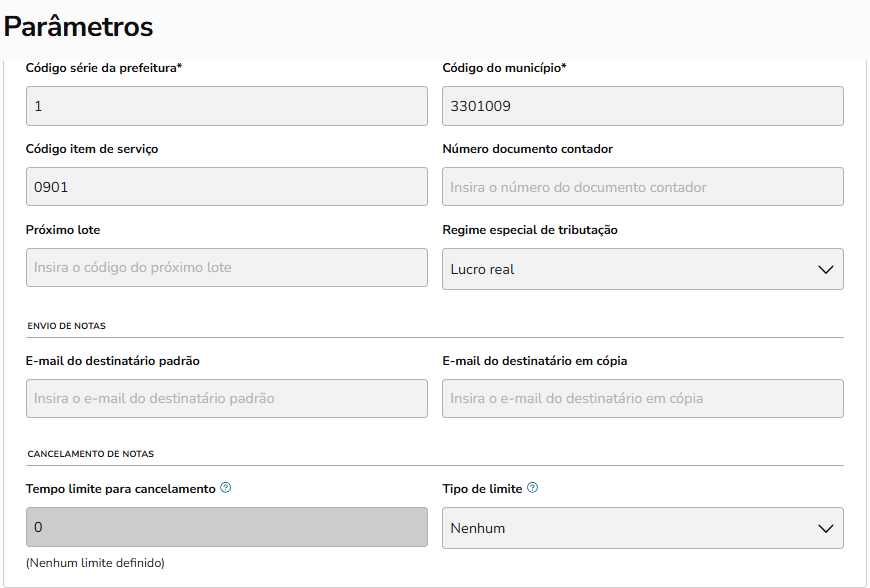Click the Regime especial de tributação label
Viewport: 870px width, 588px height.
click(530, 230)
